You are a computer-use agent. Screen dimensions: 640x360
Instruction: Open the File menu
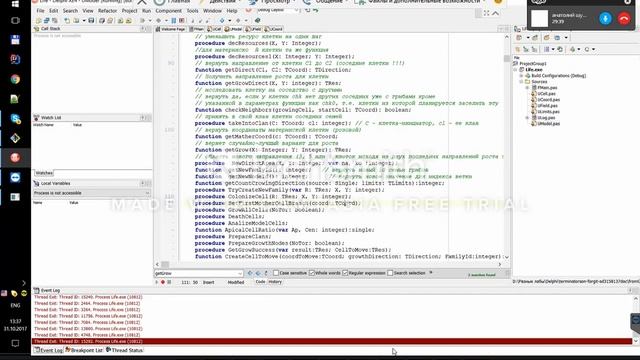40,11
